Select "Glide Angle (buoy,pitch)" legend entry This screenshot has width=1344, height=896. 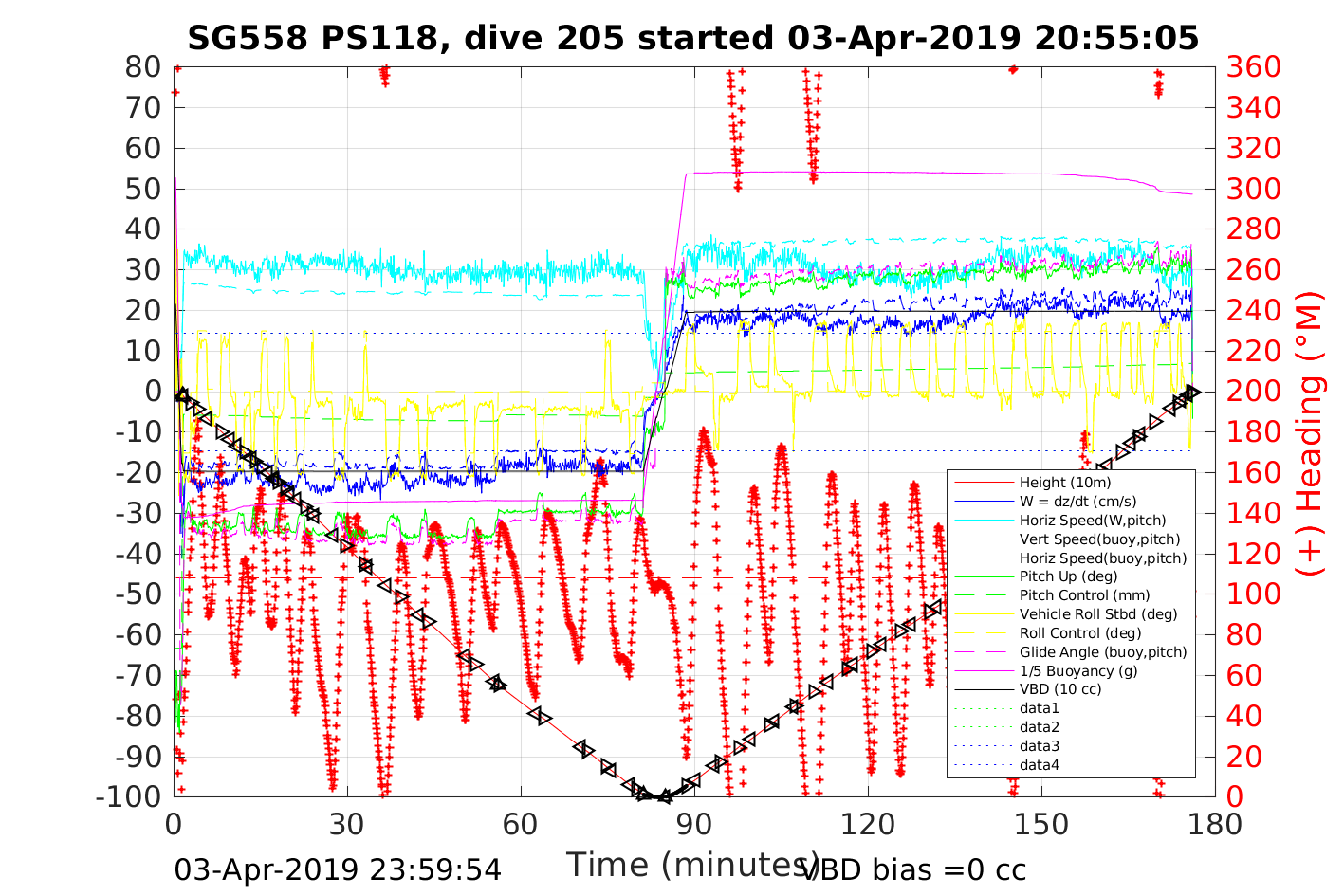[1102, 652]
